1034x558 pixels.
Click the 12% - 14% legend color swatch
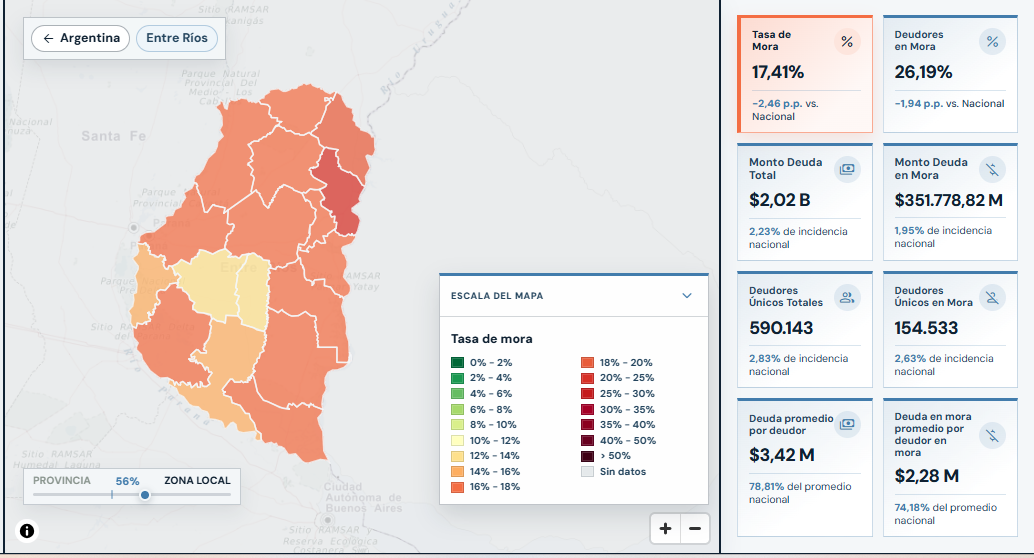tap(458, 456)
